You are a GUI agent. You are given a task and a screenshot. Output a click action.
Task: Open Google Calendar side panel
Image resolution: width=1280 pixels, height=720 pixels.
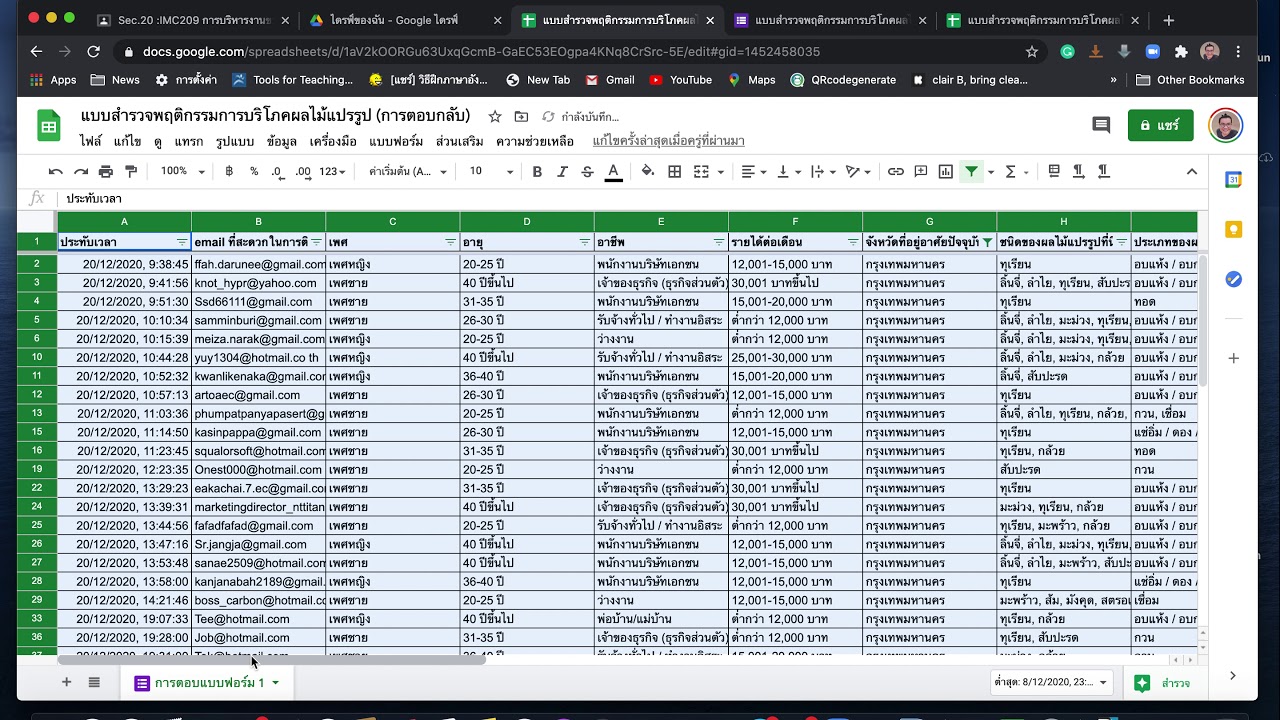coord(1234,180)
